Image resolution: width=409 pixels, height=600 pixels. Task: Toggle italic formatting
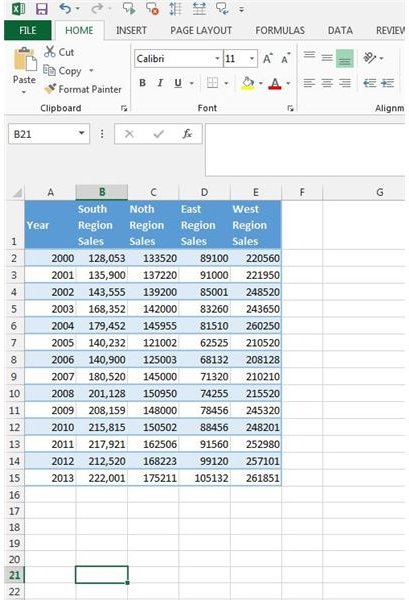(160, 83)
